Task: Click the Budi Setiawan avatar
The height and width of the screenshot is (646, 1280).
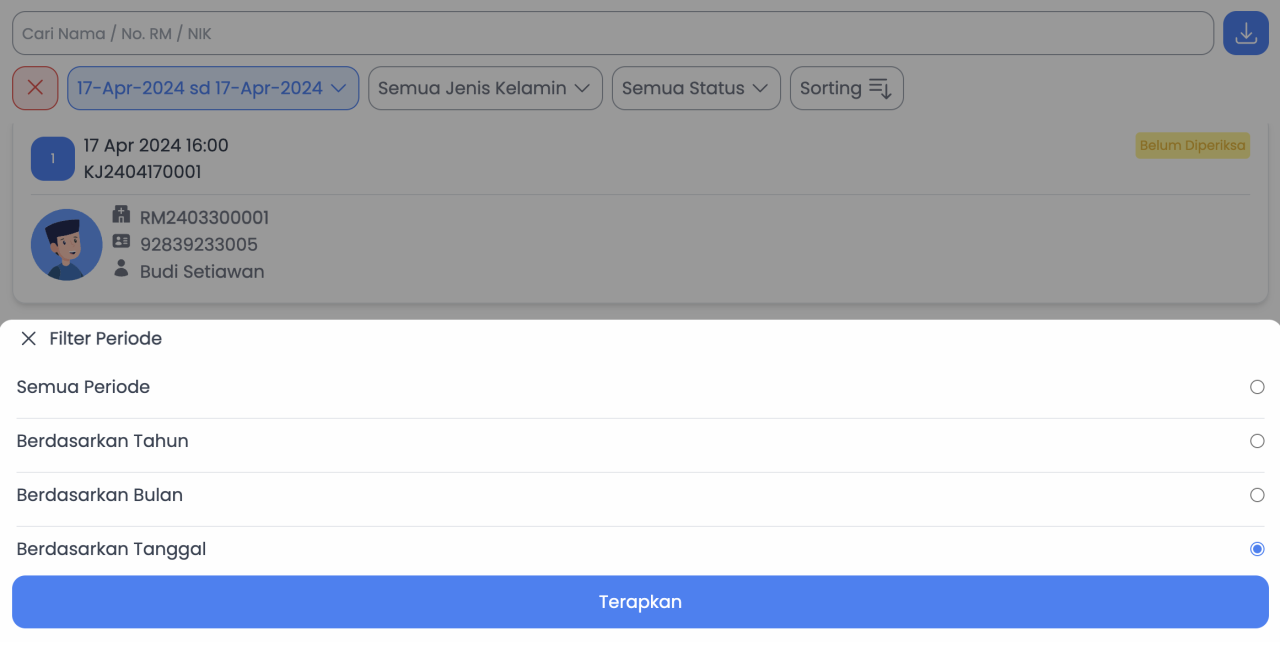Action: (67, 245)
